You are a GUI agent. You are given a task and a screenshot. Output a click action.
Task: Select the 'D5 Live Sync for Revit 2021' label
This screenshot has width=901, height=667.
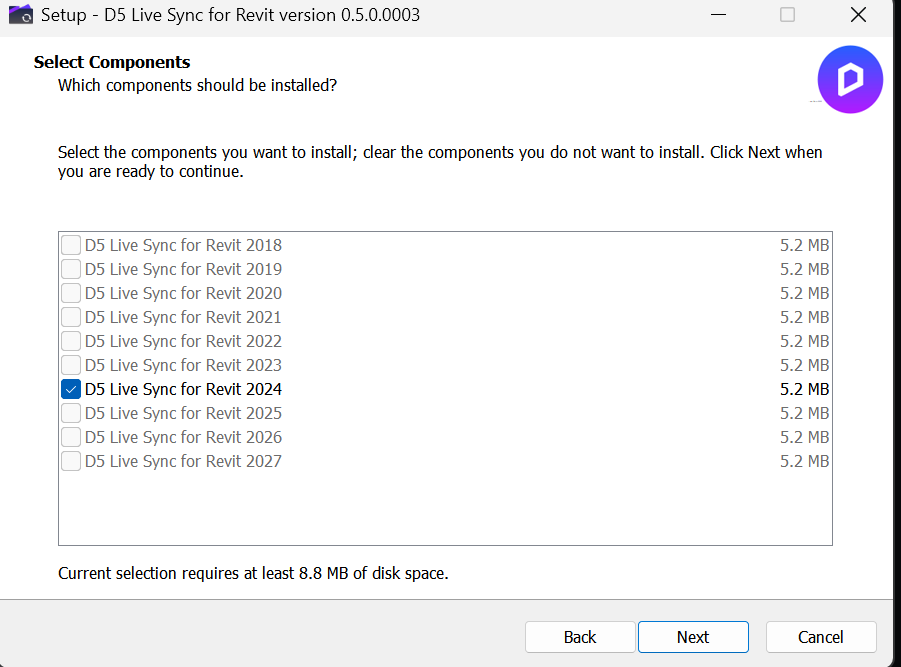(183, 317)
